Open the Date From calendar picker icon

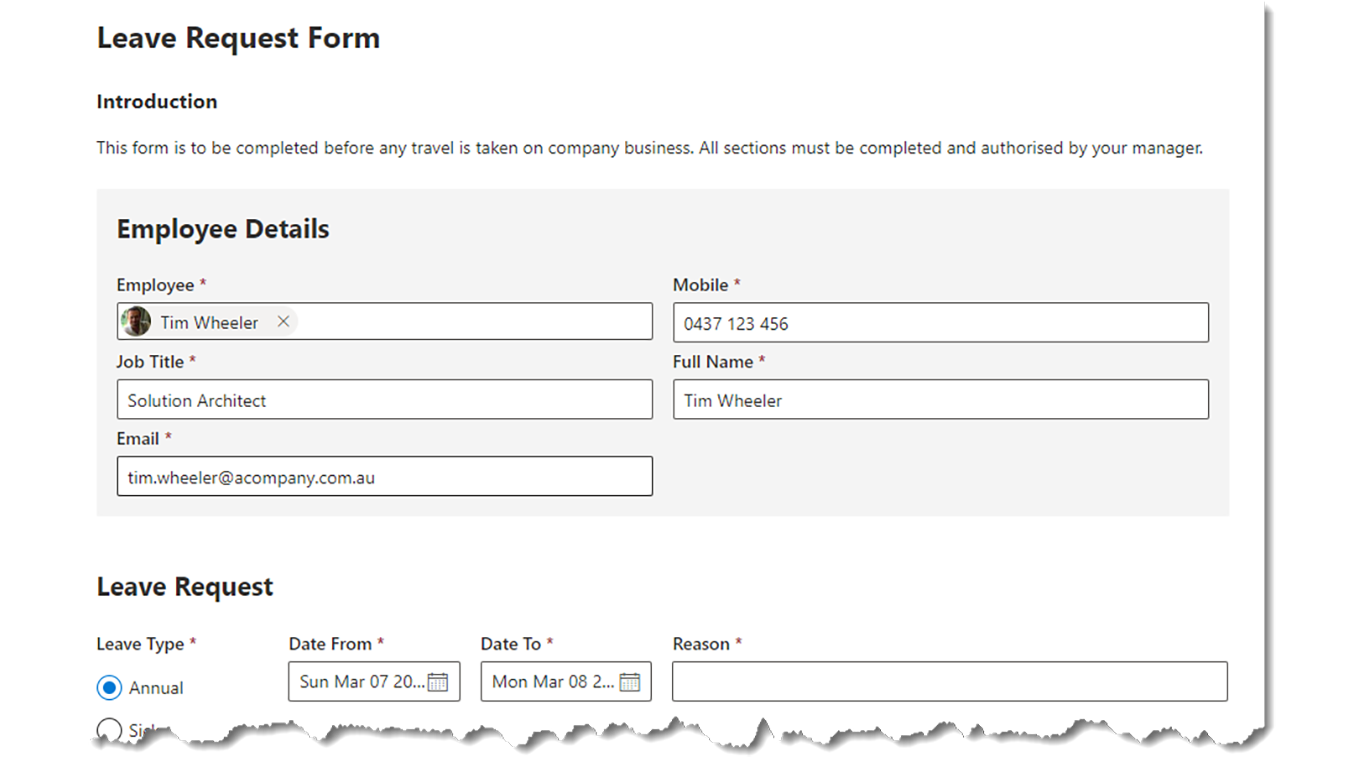coord(438,682)
